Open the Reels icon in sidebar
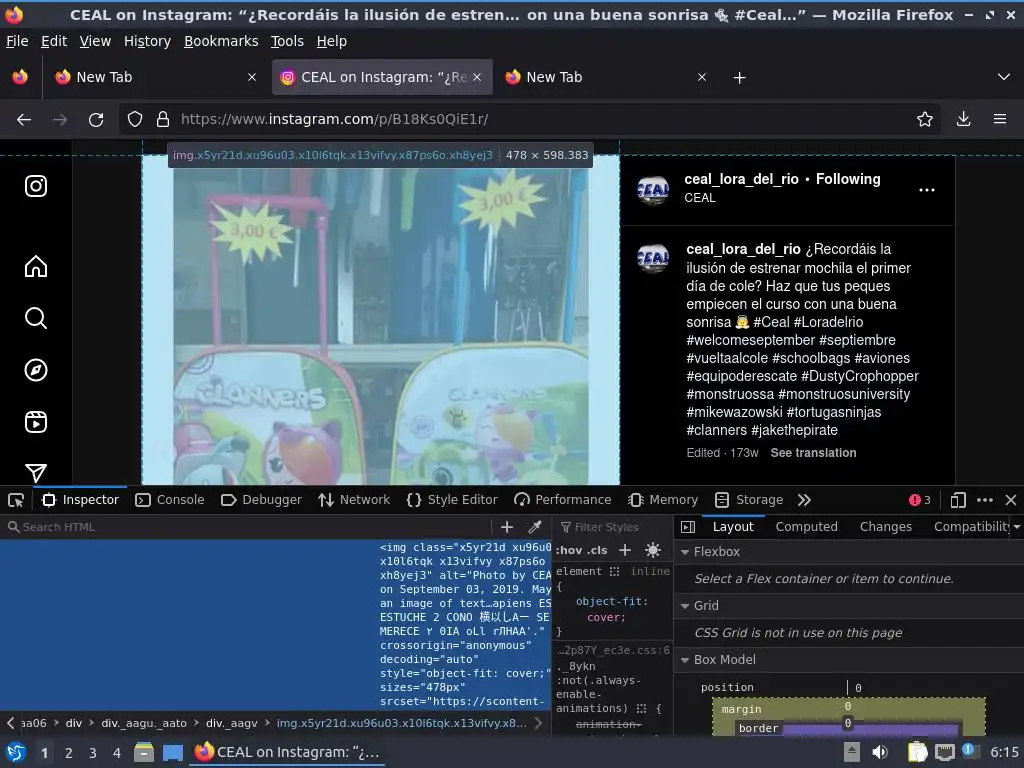The height and width of the screenshot is (768, 1024). click(x=36, y=422)
